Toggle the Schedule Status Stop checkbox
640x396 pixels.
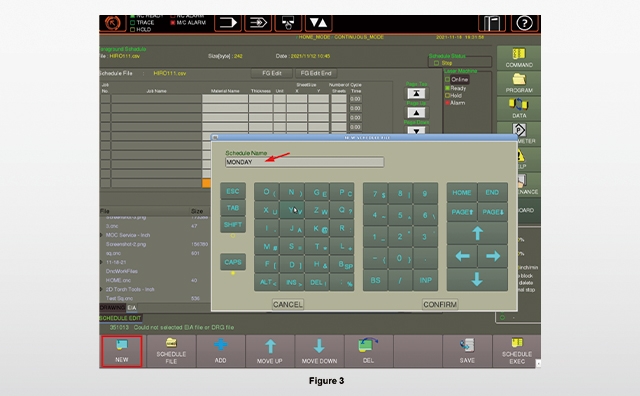point(436,63)
